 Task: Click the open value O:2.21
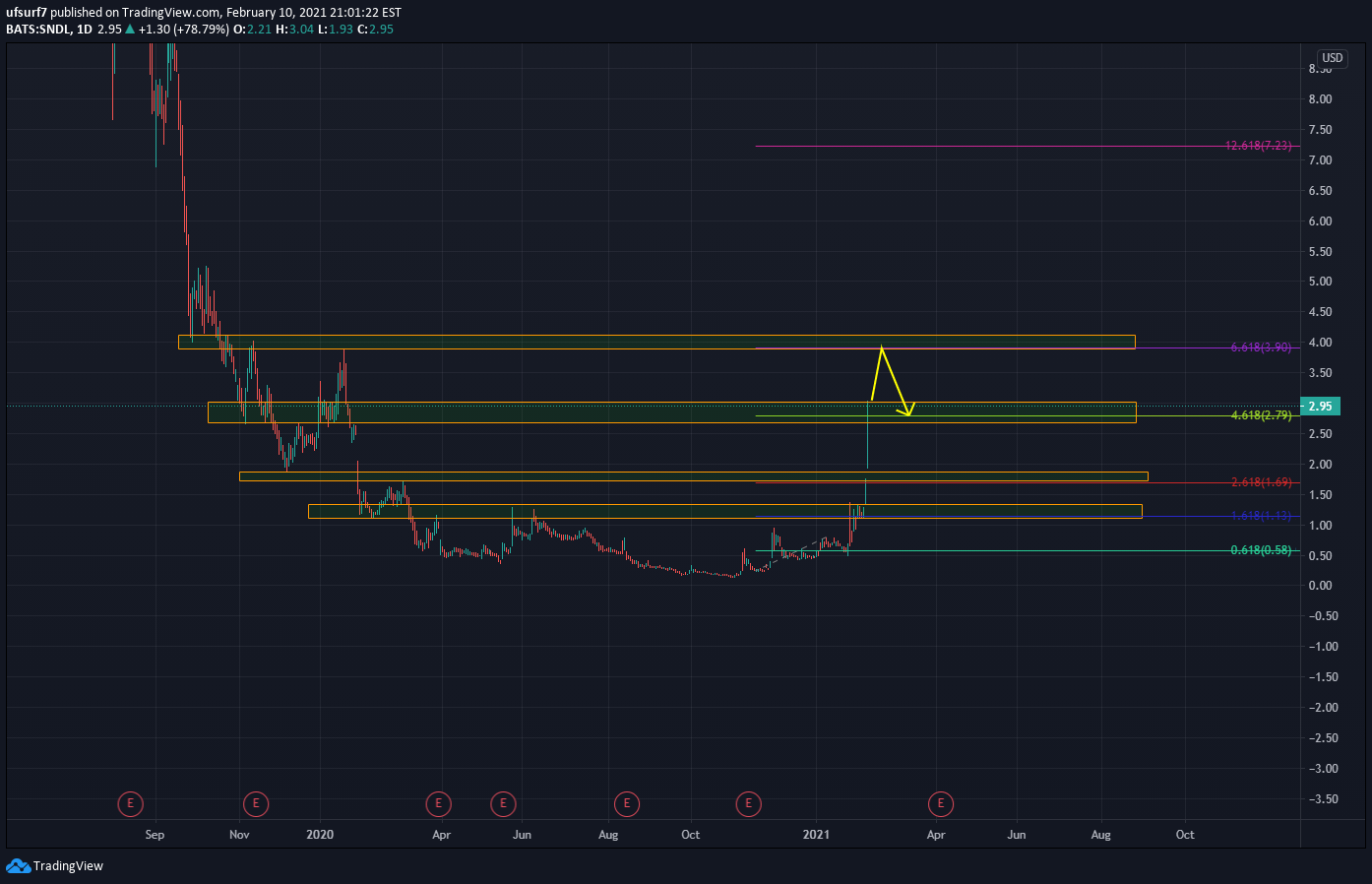pyautogui.click(x=253, y=29)
